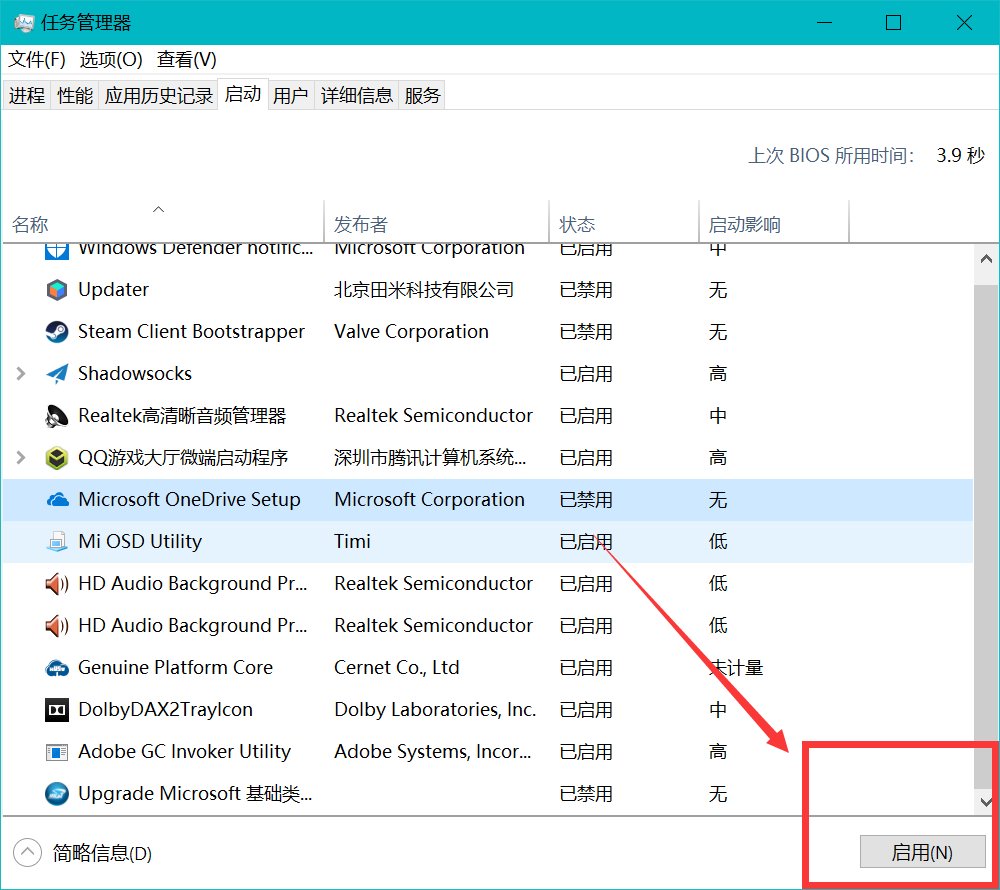Screen dimensions: 1000x890
Task: Click the Adobe GC Invoker Utility icon
Action: (x=56, y=751)
